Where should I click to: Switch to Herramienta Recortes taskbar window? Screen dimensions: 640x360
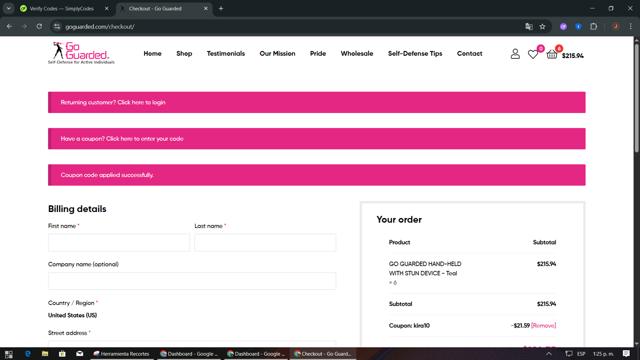pos(122,354)
